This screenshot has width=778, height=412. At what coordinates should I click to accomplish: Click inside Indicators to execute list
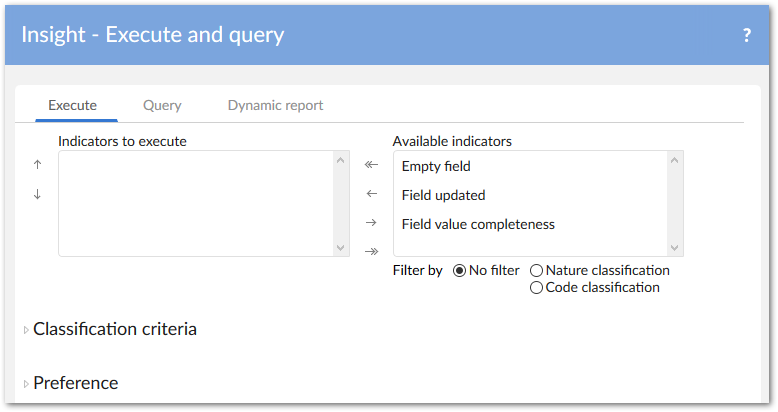pyautogui.click(x=195, y=203)
